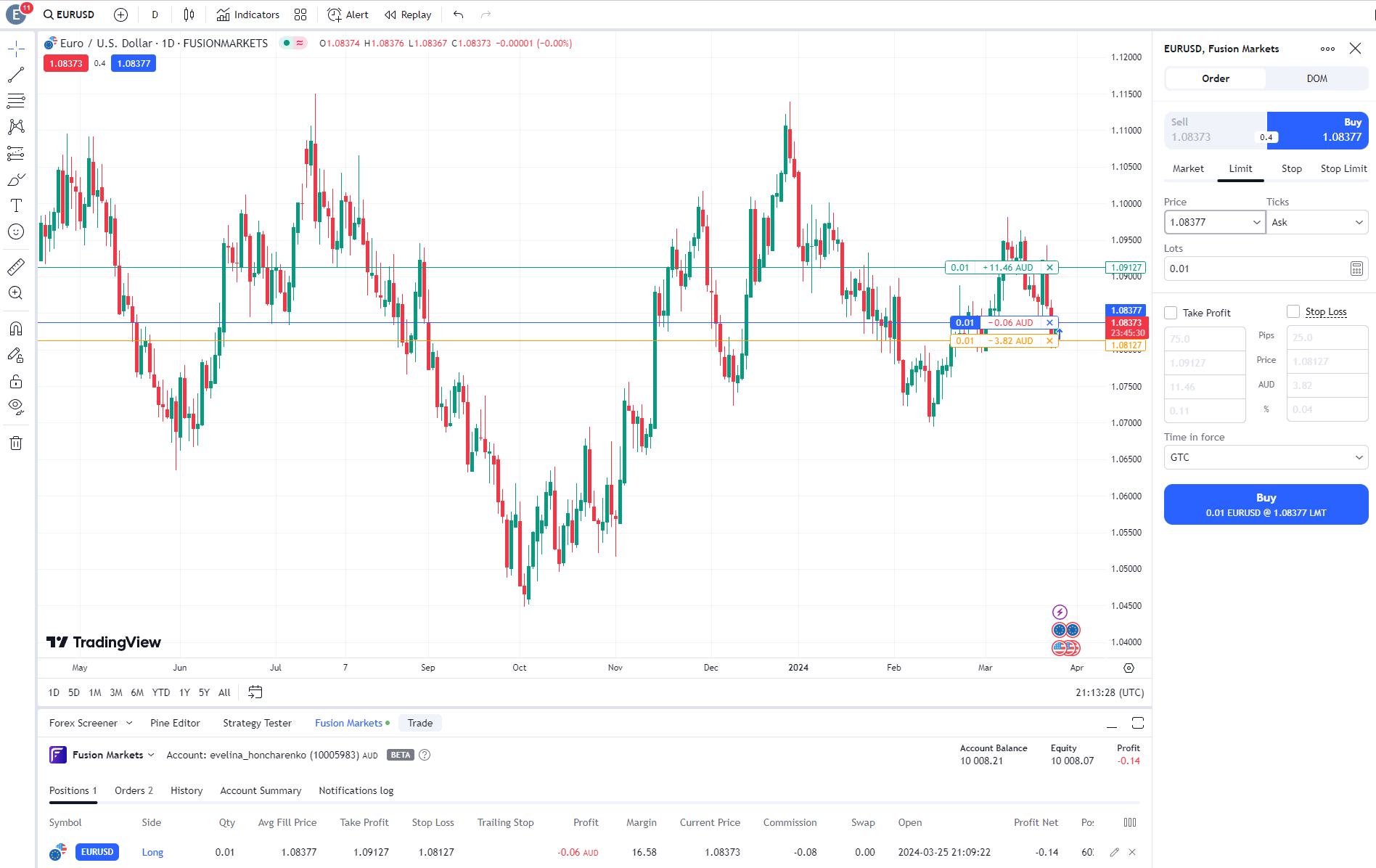Click Buy 0.01 EURUSD limit order button
Screen dimensions: 1376x868
pos(1266,504)
